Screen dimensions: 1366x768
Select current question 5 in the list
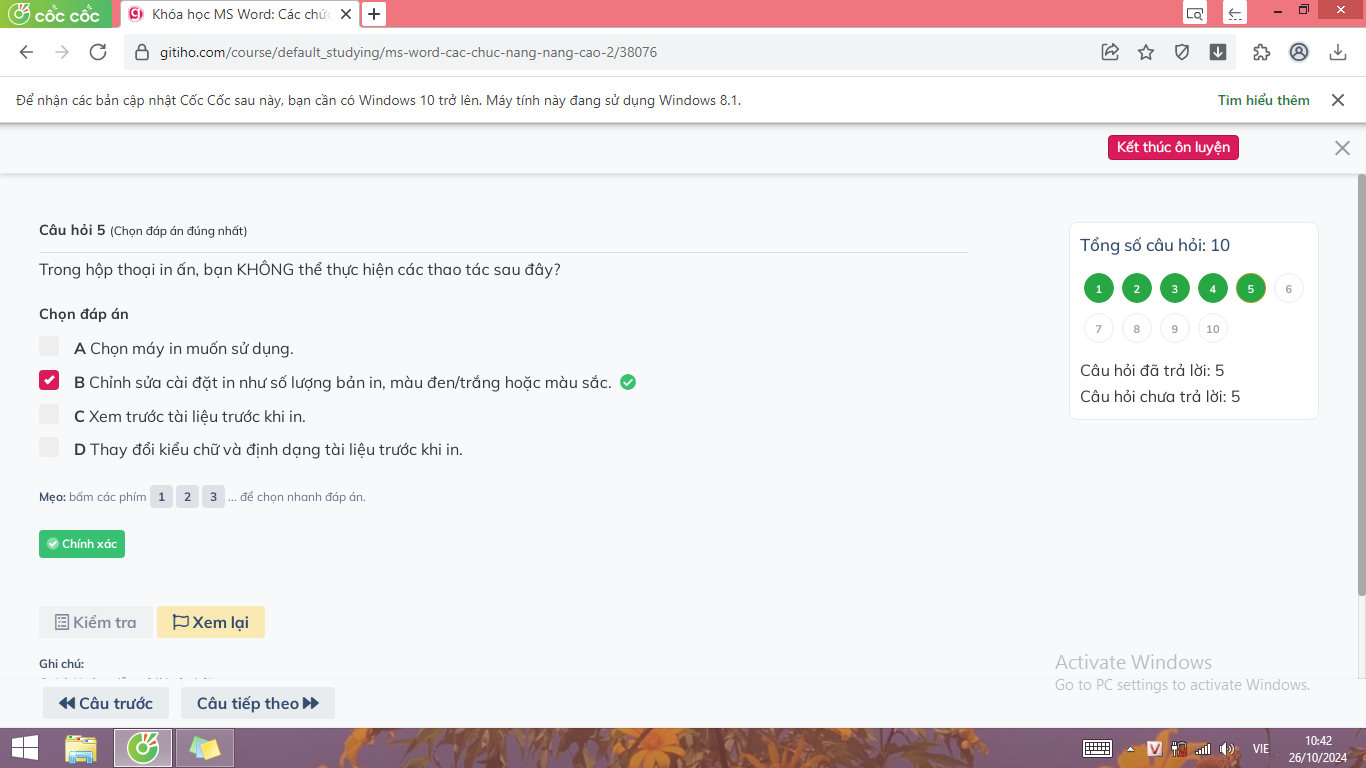tap(1251, 289)
